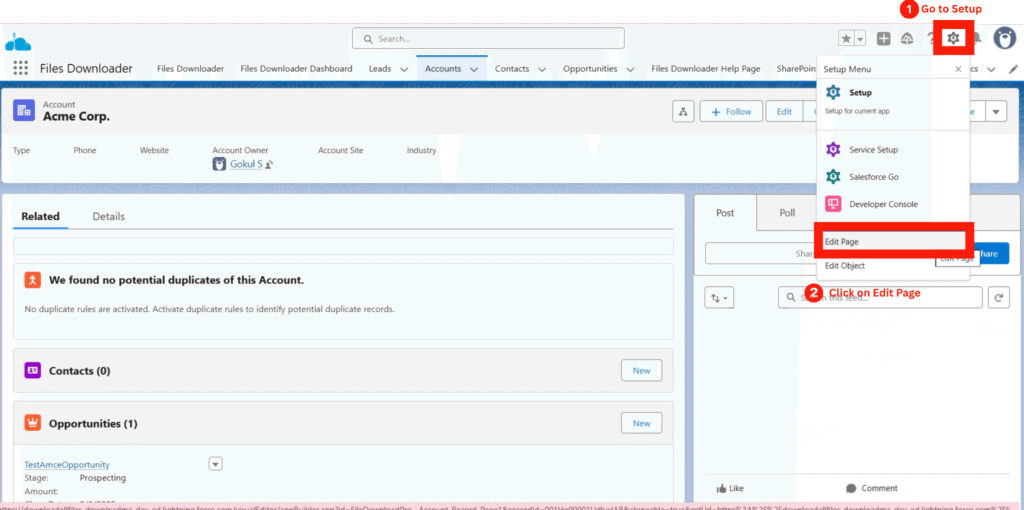Screen dimensions: 1024x510
Task: Open Files Downloader nav tab
Action: click(x=191, y=69)
